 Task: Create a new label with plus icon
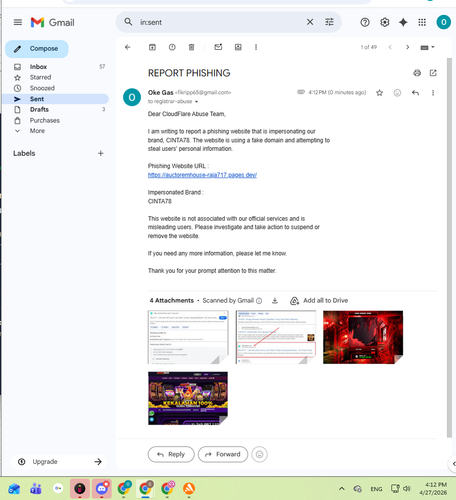tap(101, 153)
